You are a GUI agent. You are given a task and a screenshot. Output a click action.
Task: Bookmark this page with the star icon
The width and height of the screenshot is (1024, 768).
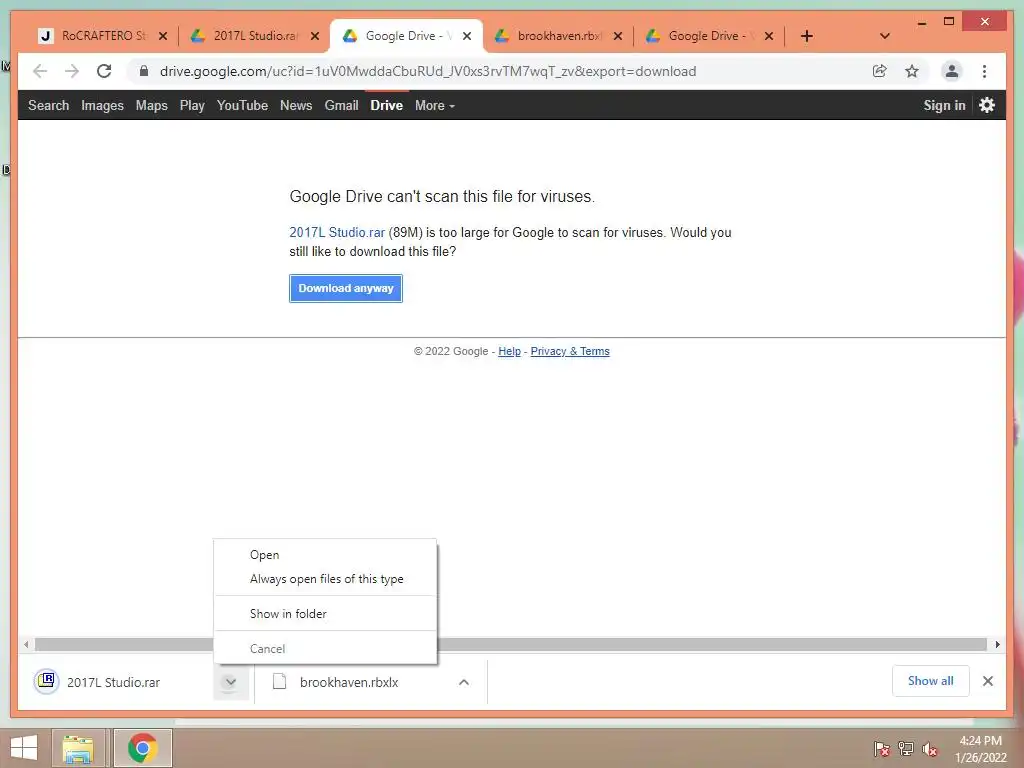point(912,71)
